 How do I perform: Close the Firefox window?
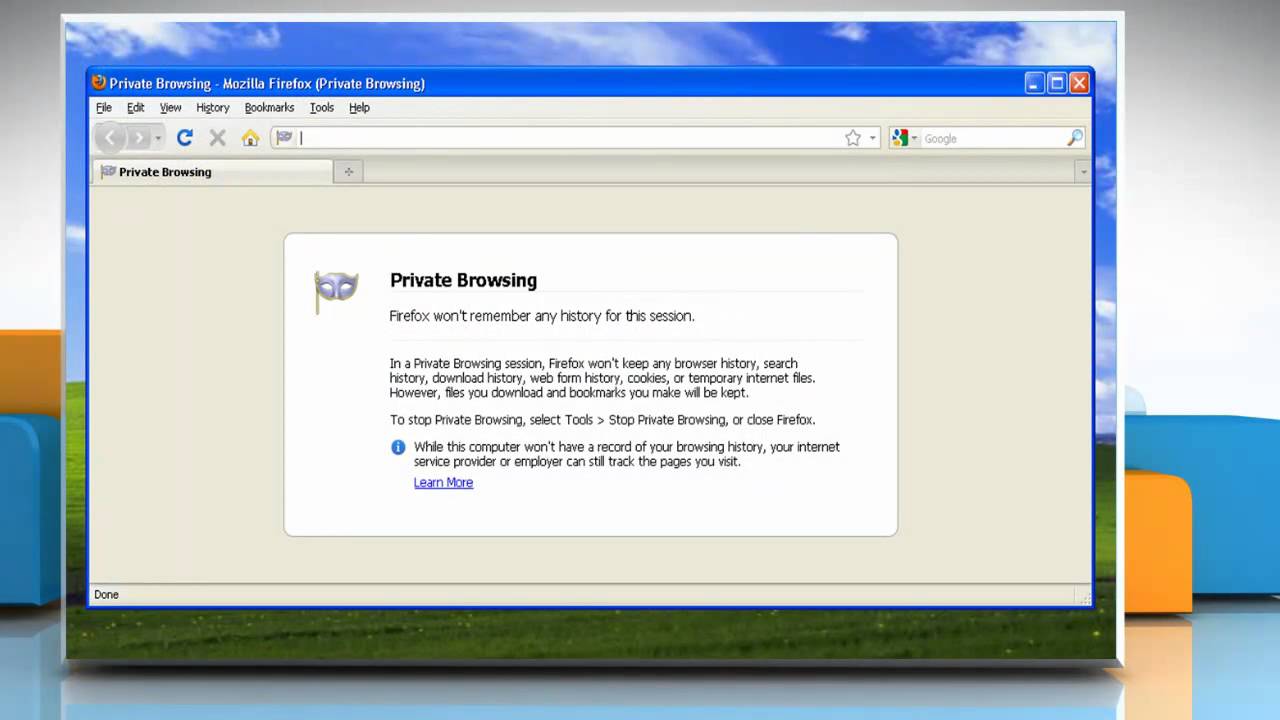coord(1079,83)
